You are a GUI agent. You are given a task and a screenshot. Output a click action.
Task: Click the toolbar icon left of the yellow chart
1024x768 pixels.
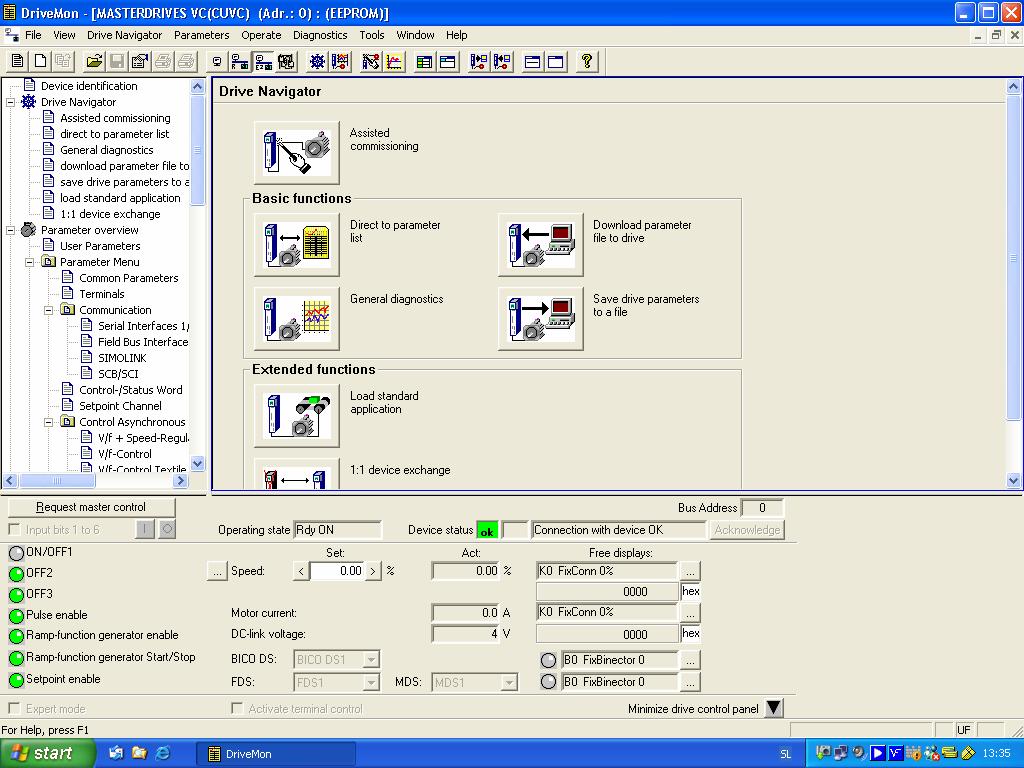371,61
